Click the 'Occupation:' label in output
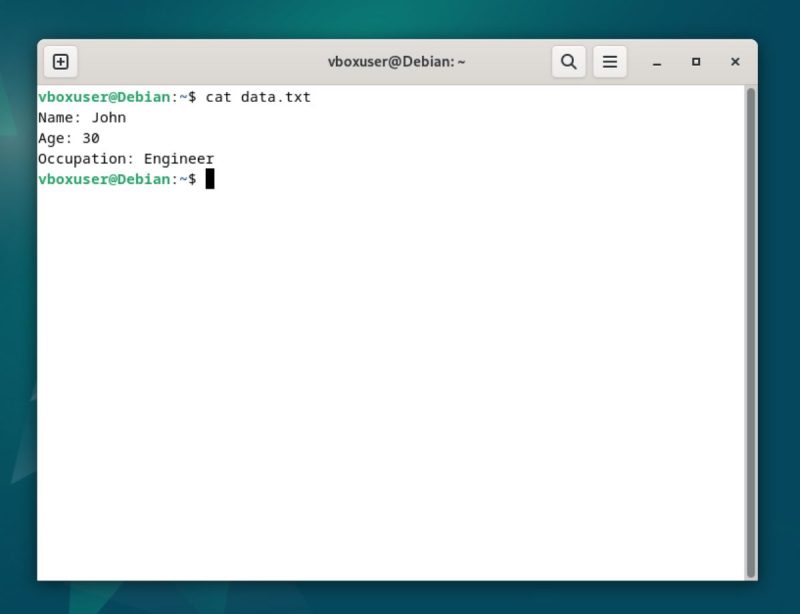The height and width of the screenshot is (614, 800). tap(86, 159)
